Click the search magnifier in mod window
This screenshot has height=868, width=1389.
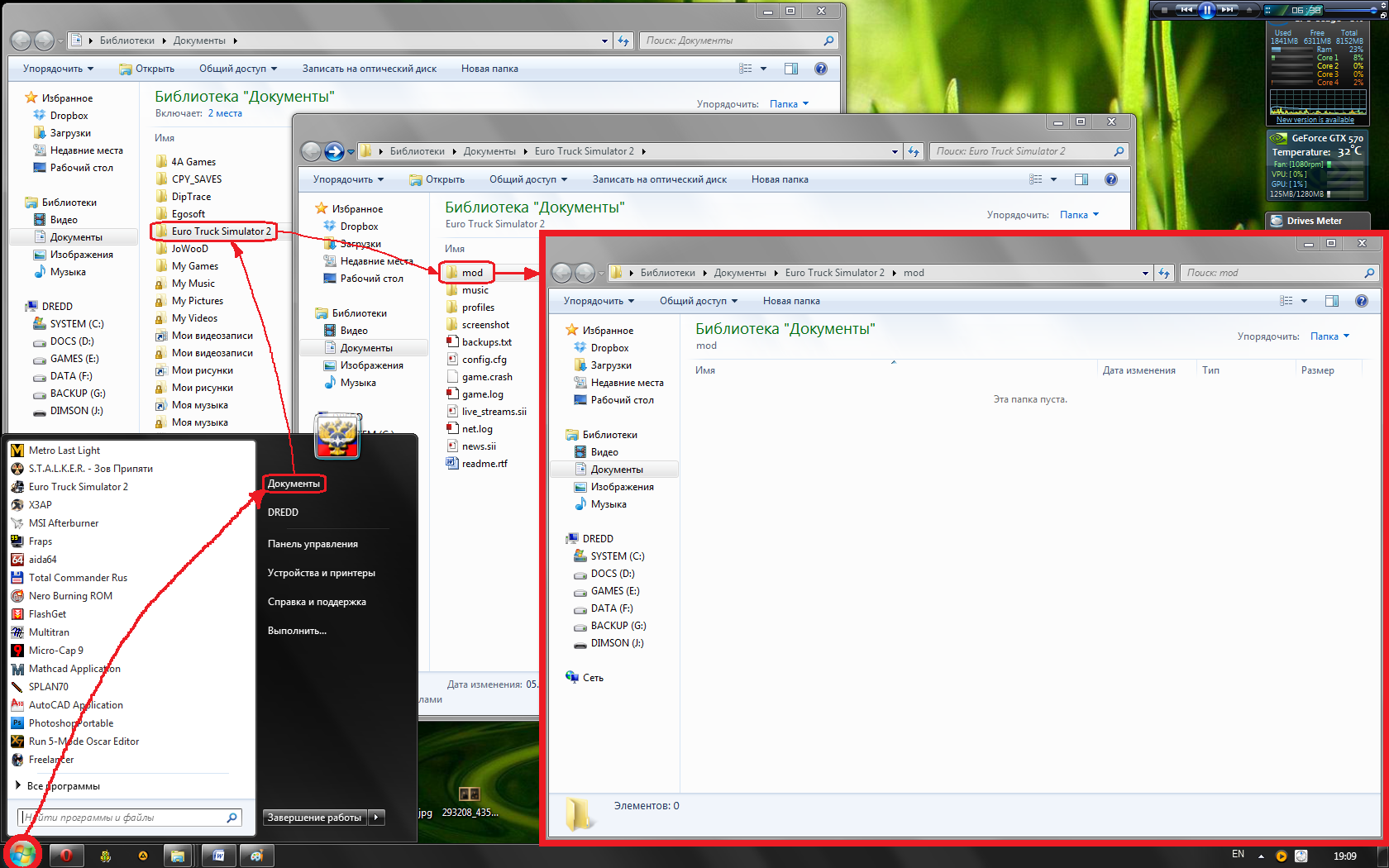[x=1368, y=273]
